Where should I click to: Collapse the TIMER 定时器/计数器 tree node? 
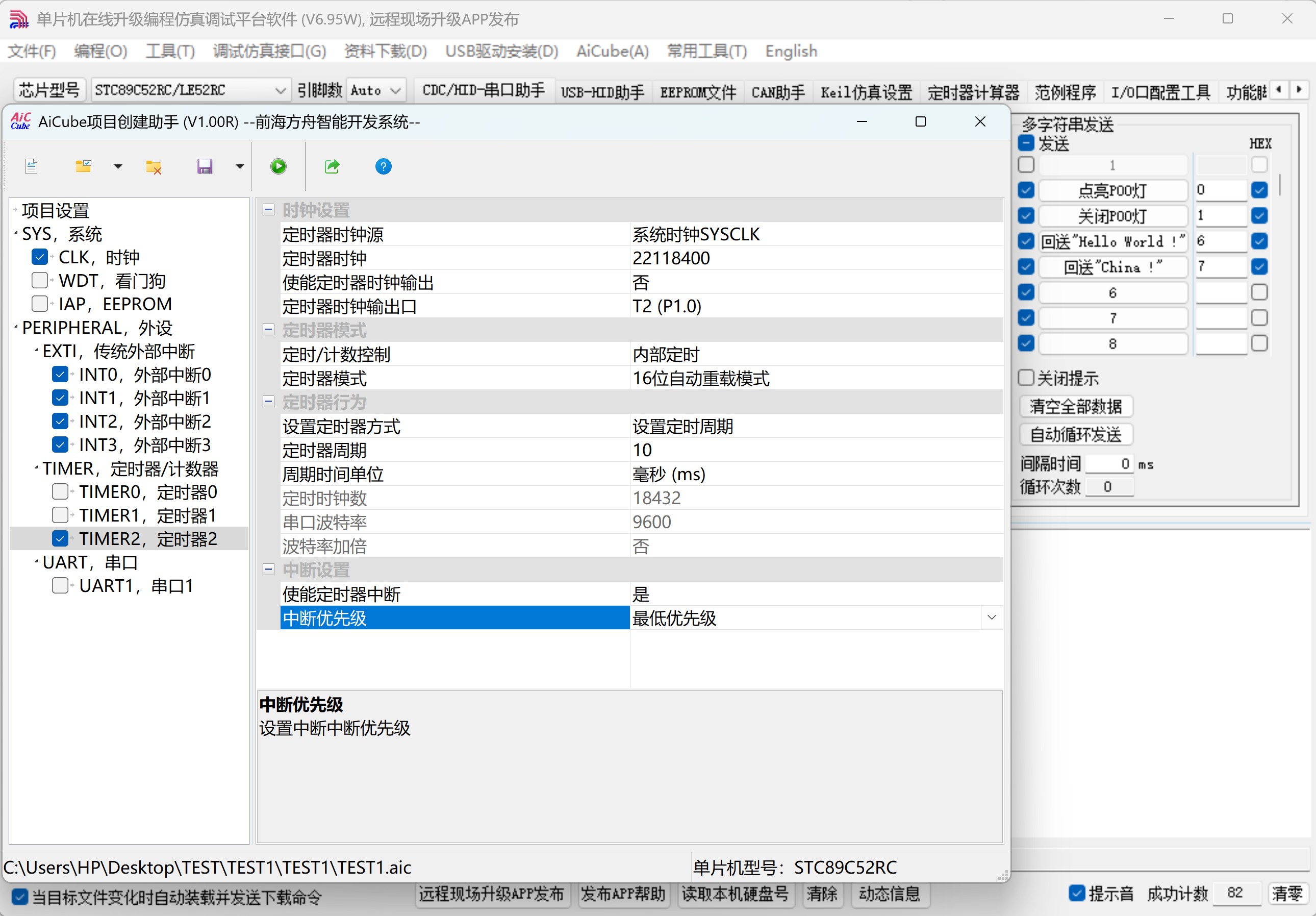(36, 468)
